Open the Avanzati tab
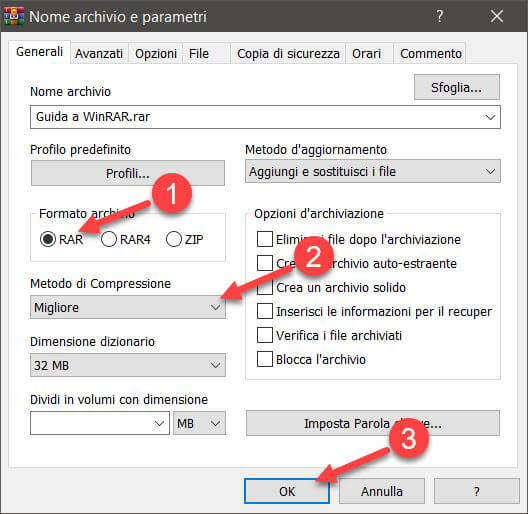Viewport: 528px width, 514px height. tap(99, 53)
